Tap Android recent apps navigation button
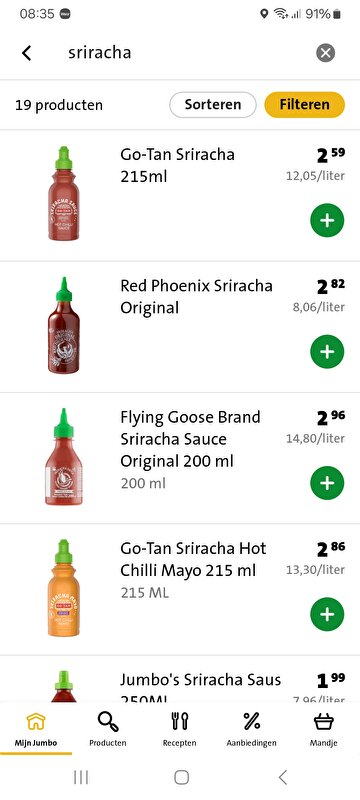The height and width of the screenshot is (800, 360). tap(81, 777)
